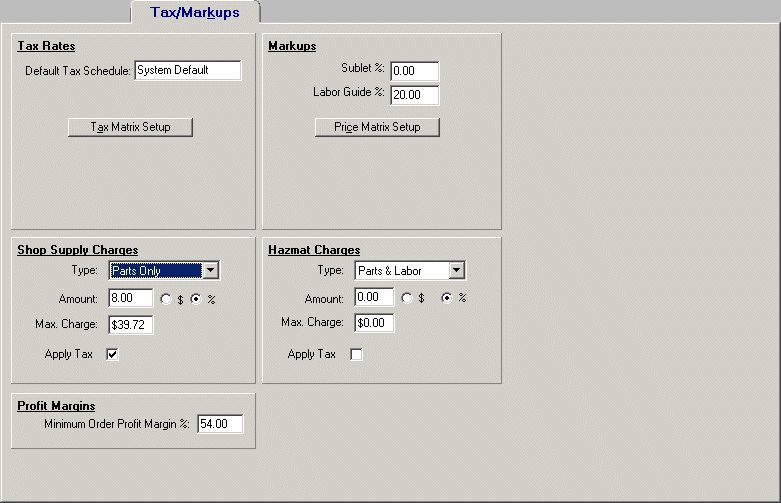The width and height of the screenshot is (781, 503).
Task: Click the Parts Only combo box text
Action: click(x=153, y=271)
